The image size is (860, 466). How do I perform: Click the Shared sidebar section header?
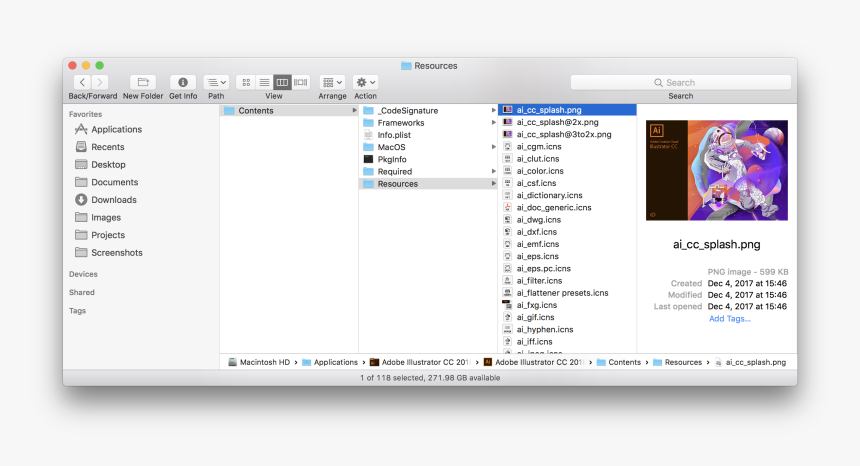(x=82, y=292)
